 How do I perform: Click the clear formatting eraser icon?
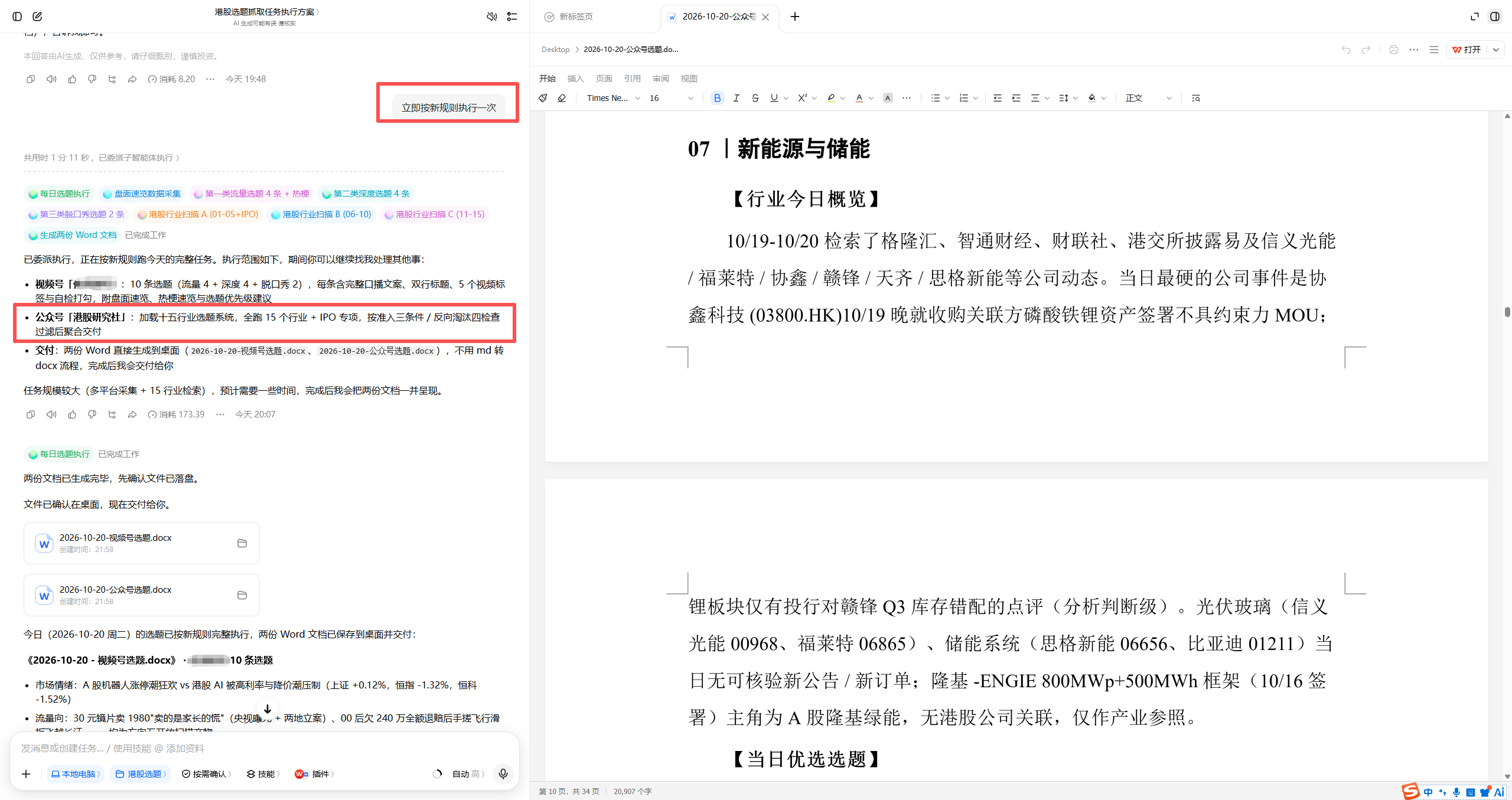562,98
